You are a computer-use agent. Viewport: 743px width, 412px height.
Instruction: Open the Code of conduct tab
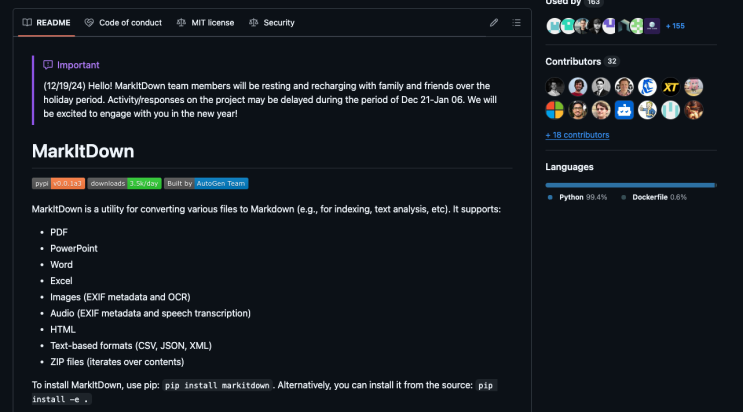click(x=124, y=22)
